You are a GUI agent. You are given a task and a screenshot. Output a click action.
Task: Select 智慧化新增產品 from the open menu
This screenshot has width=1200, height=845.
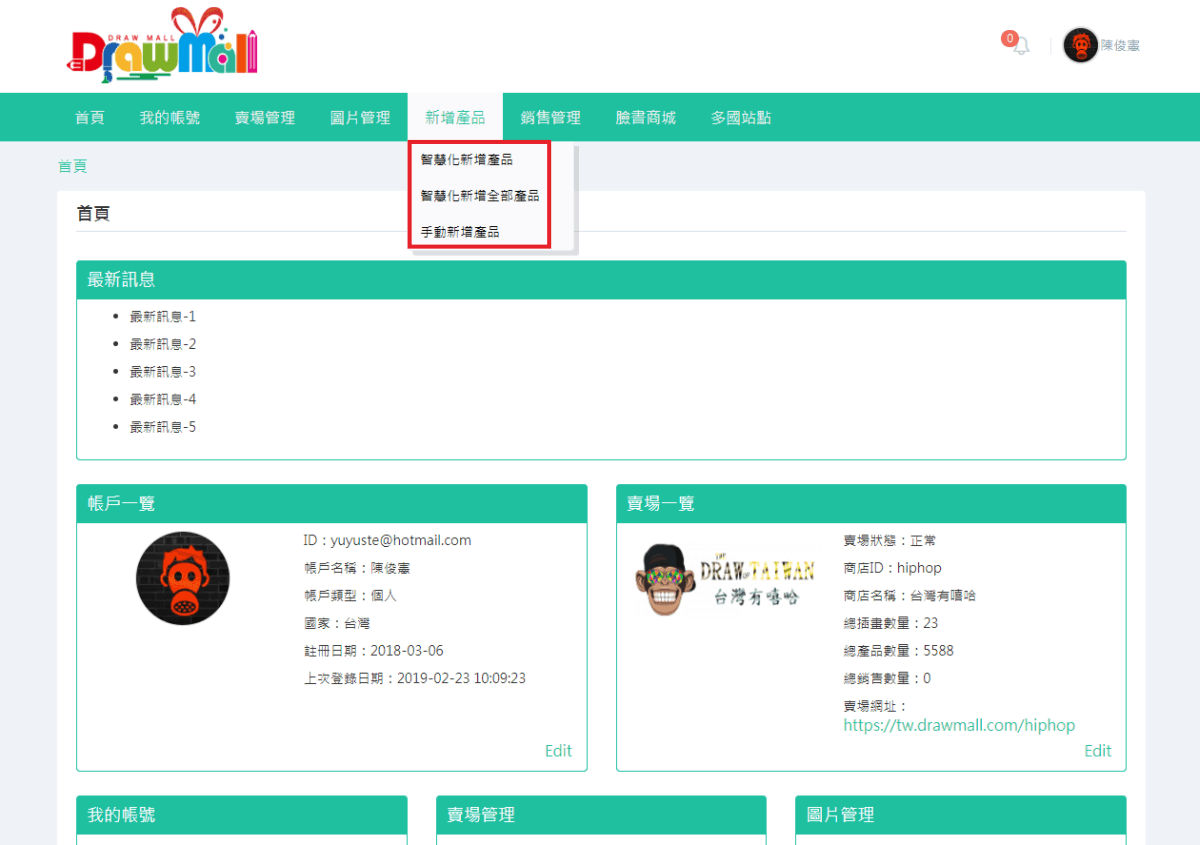coord(466,158)
